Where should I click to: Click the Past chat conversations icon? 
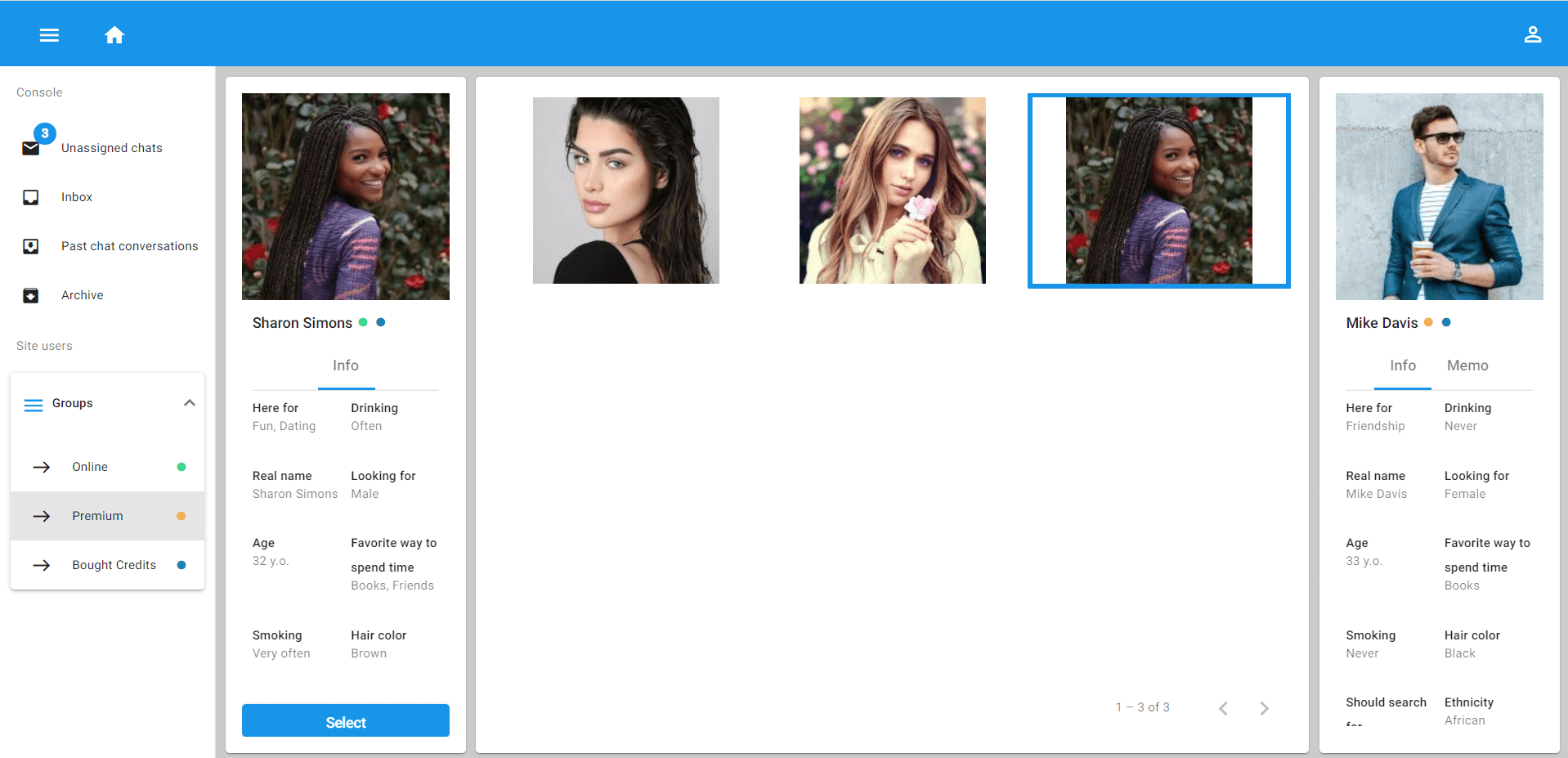(31, 246)
